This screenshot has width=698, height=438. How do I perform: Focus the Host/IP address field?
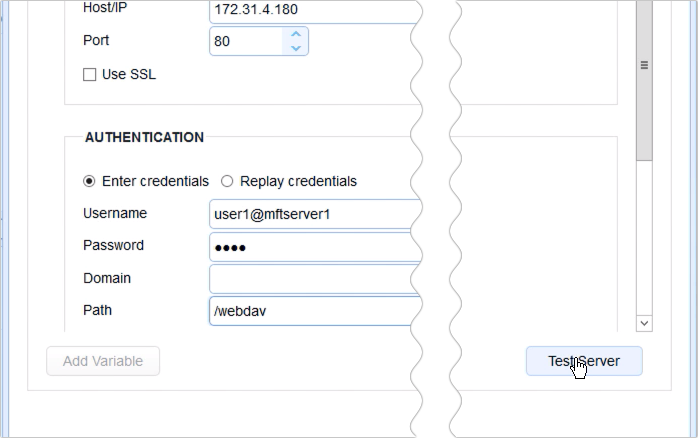tap(310, 9)
